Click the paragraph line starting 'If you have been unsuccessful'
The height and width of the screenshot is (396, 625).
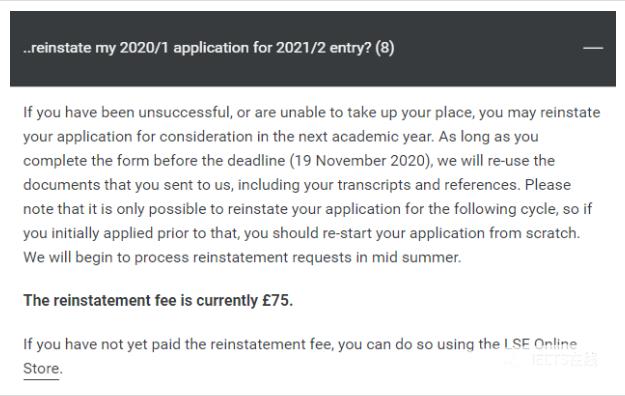click(312, 112)
